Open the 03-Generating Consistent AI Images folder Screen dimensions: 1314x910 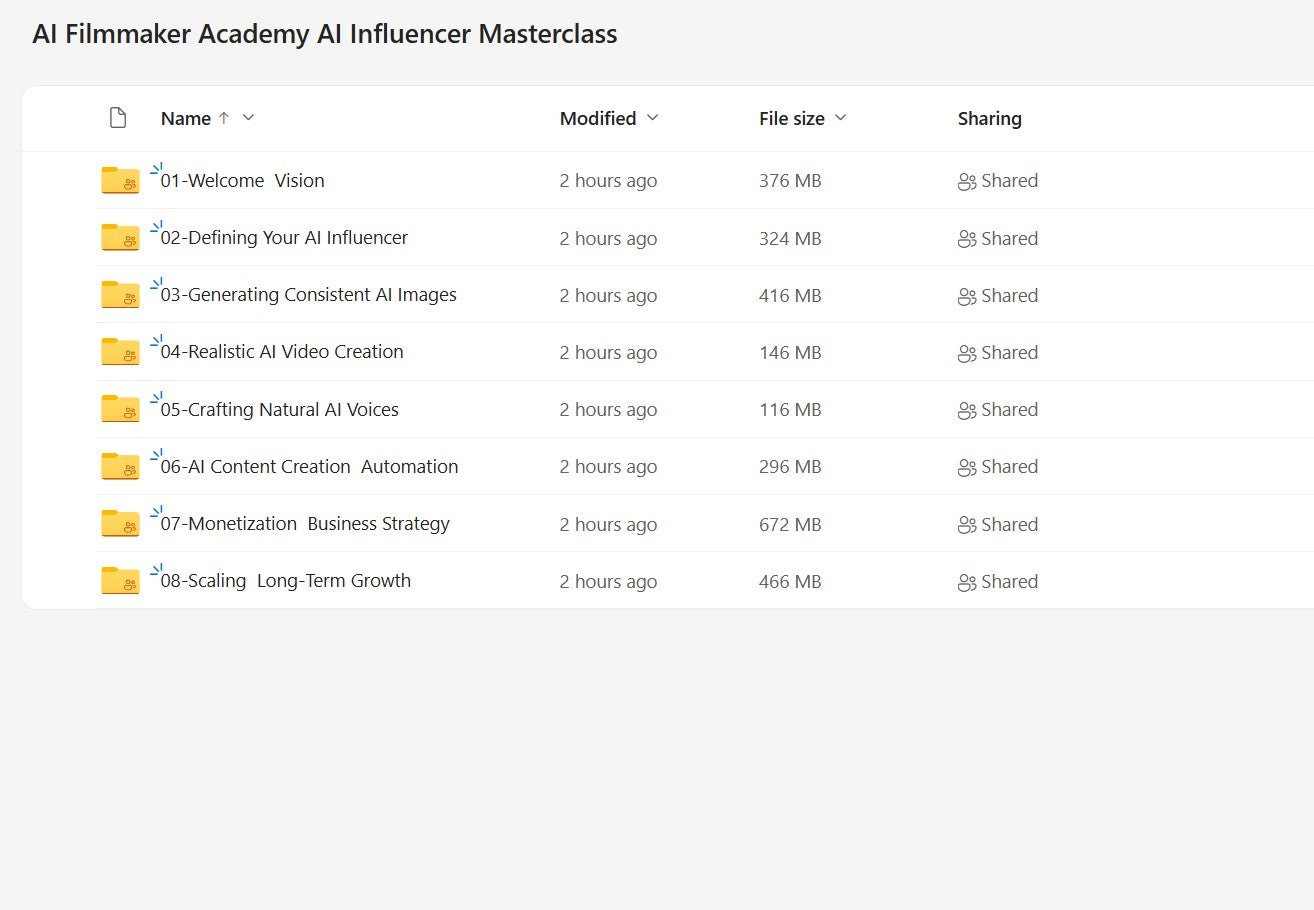click(x=308, y=295)
